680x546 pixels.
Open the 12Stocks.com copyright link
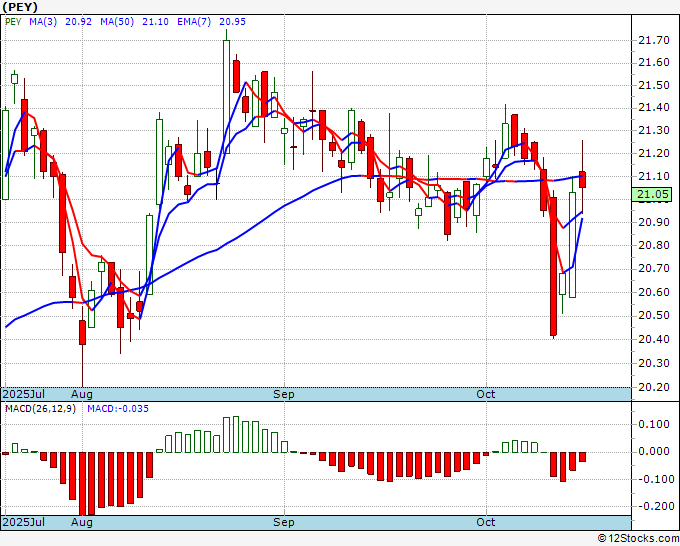[x=638, y=539]
